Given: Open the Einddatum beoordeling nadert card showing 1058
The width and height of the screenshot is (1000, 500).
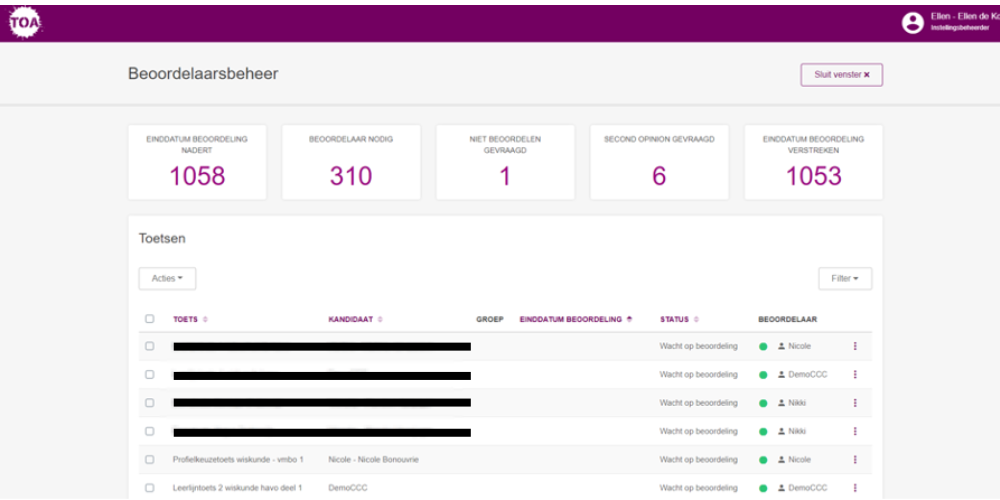Looking at the screenshot, I should pyautogui.click(x=197, y=162).
